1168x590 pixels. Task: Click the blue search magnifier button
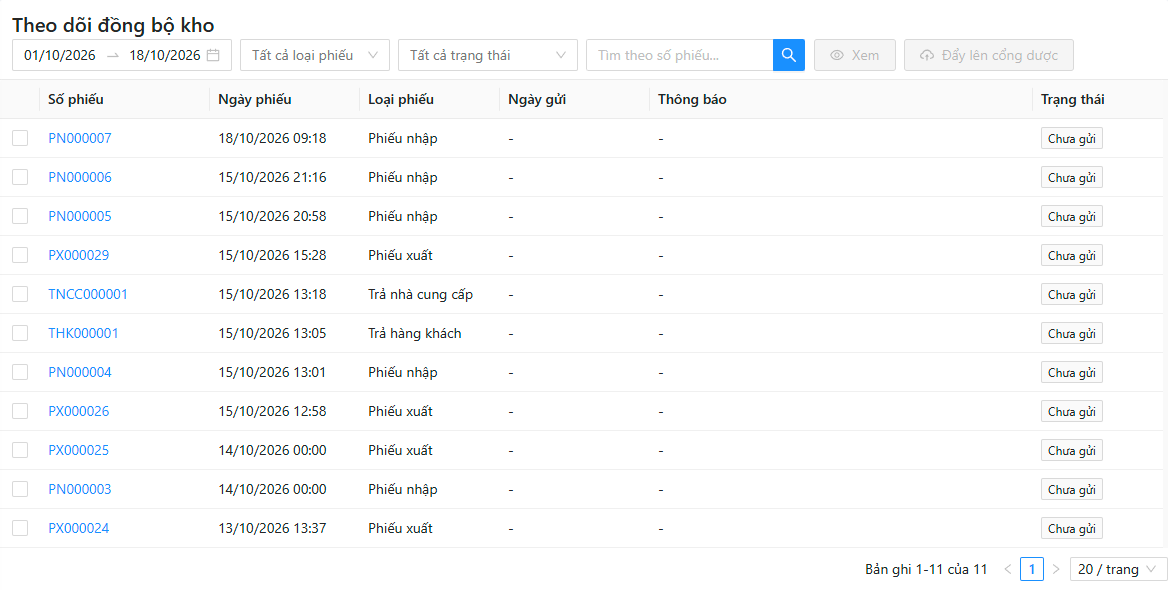(789, 55)
